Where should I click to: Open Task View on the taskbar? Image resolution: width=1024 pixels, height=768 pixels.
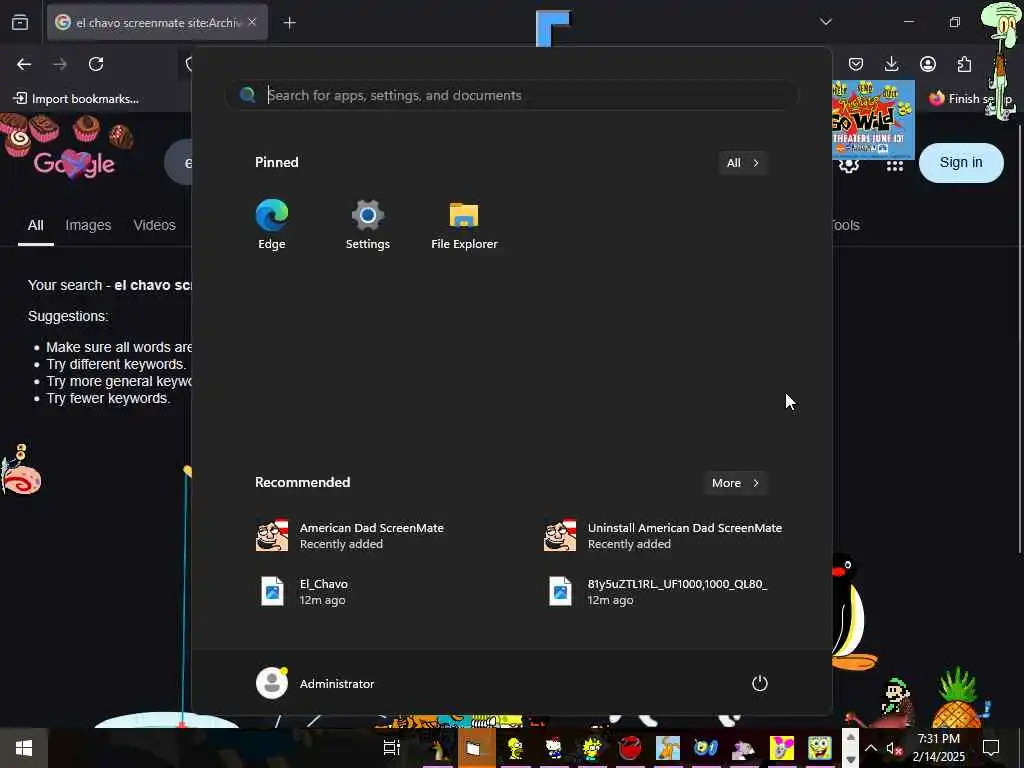click(x=391, y=748)
